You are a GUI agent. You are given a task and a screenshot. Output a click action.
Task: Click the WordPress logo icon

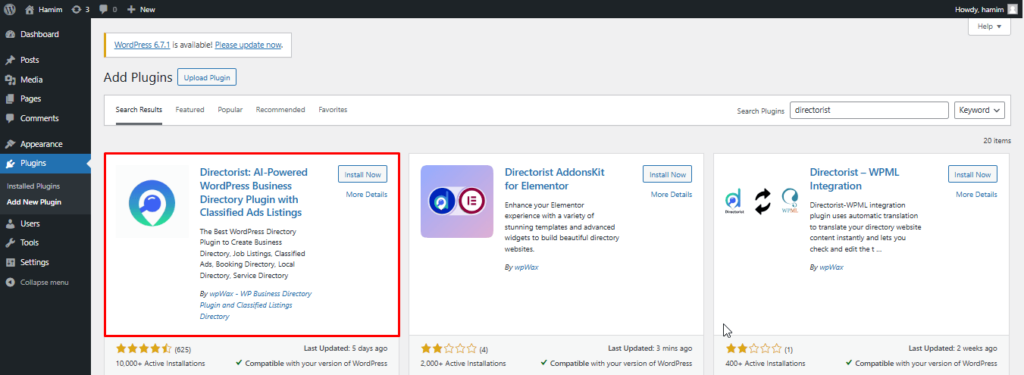pyautogui.click(x=10, y=10)
